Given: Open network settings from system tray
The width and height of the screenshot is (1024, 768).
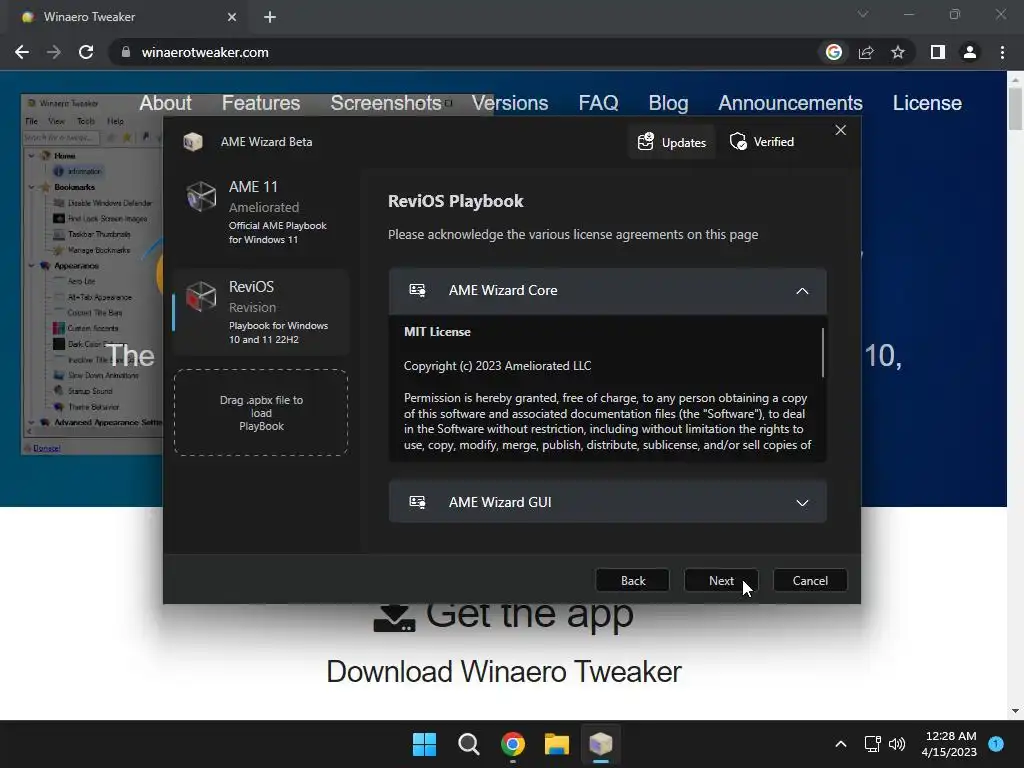Looking at the screenshot, I should pyautogui.click(x=872, y=744).
